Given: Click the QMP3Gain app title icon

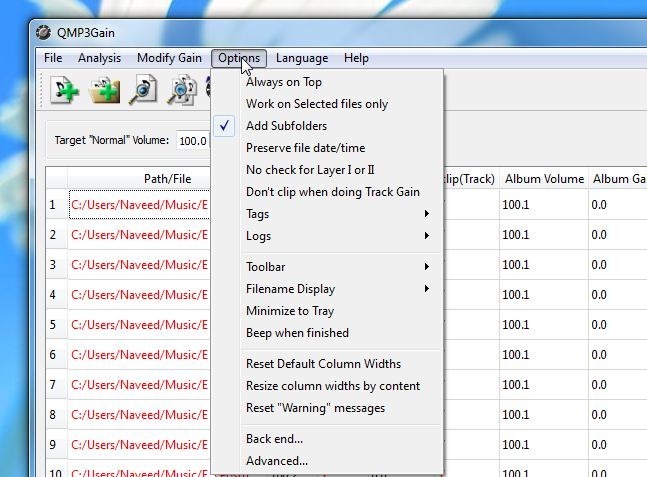Looking at the screenshot, I should 43,33.
